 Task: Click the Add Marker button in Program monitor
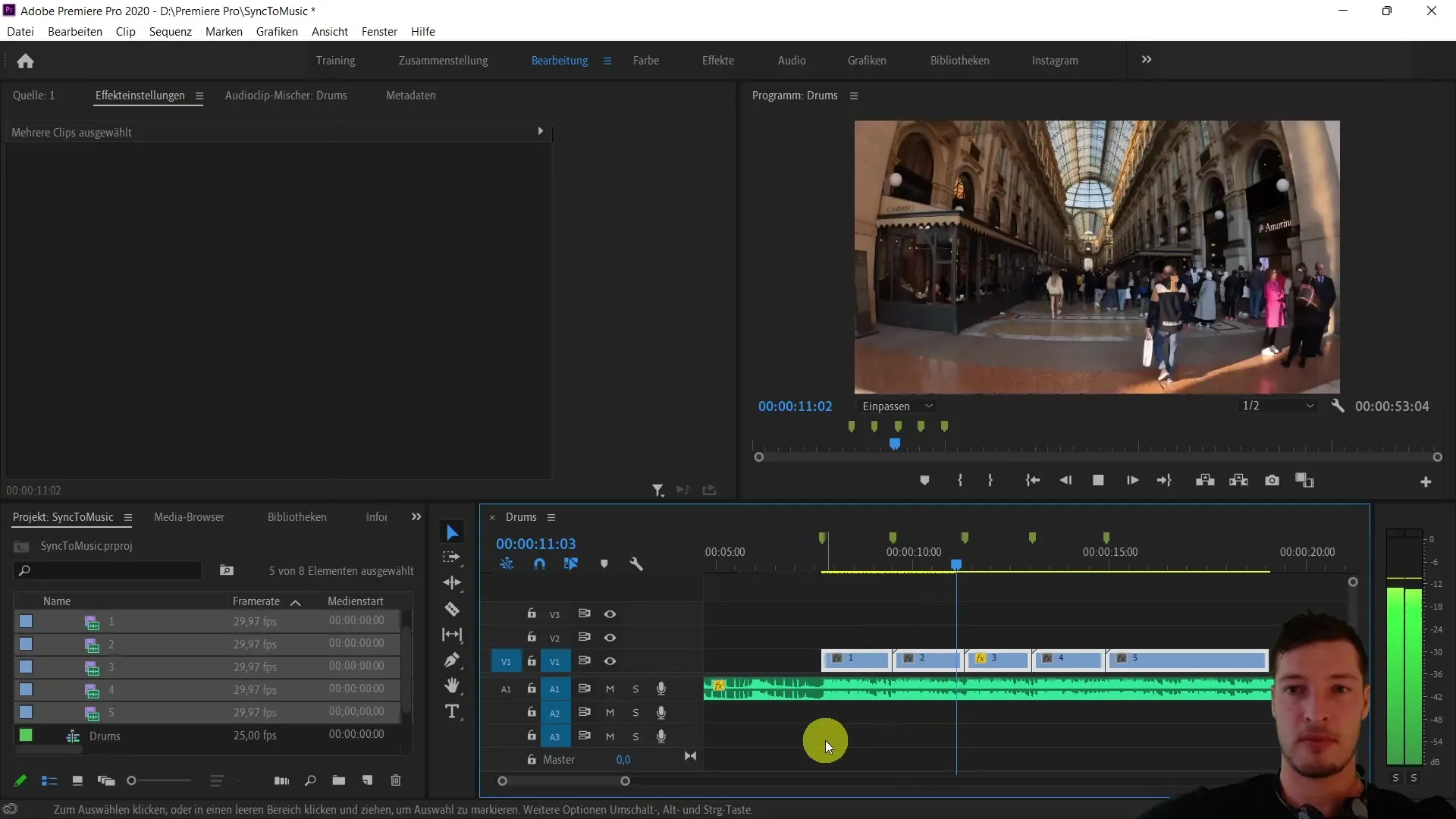[x=924, y=481]
